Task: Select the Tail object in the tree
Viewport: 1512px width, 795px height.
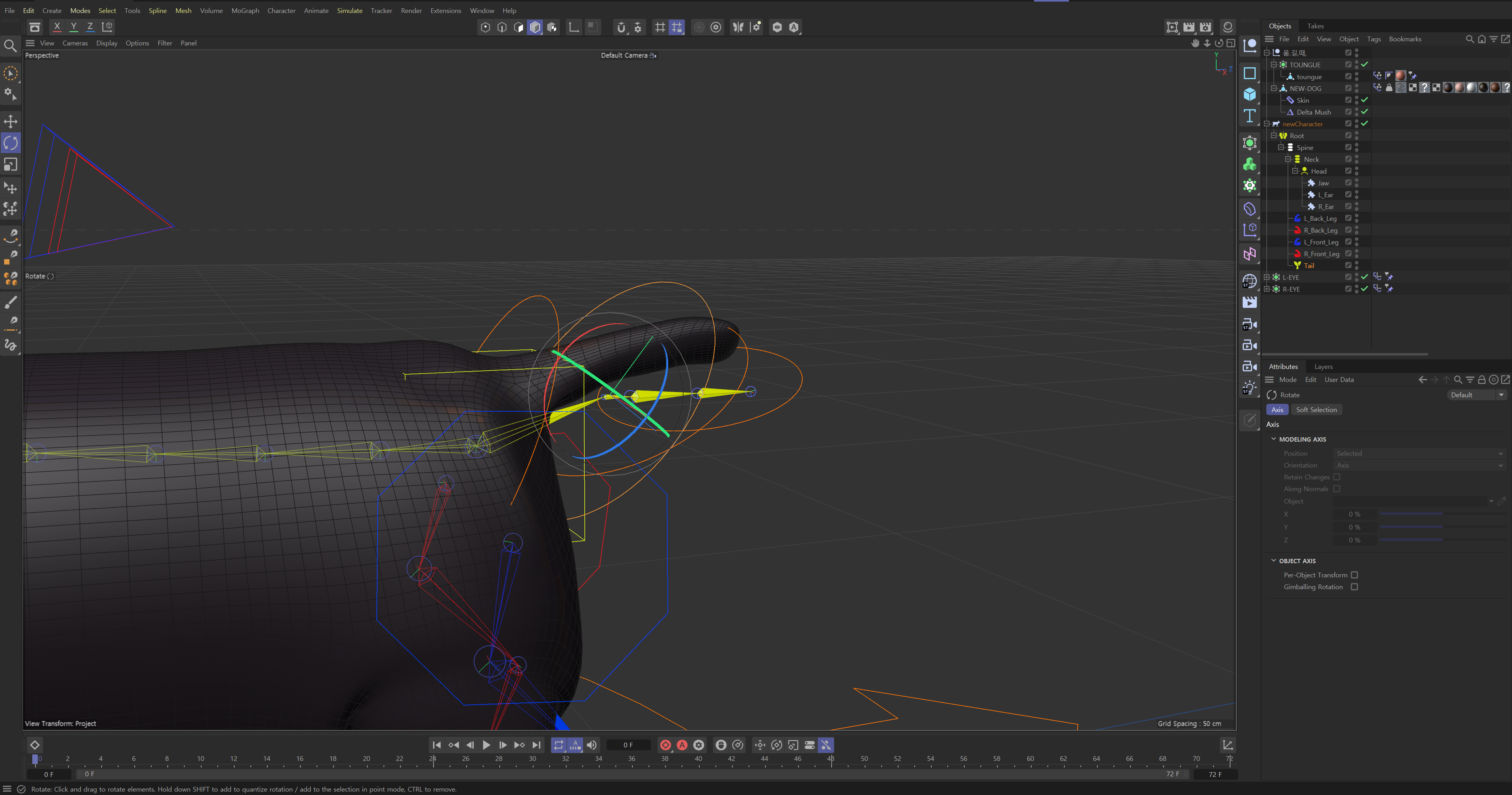Action: point(1309,265)
